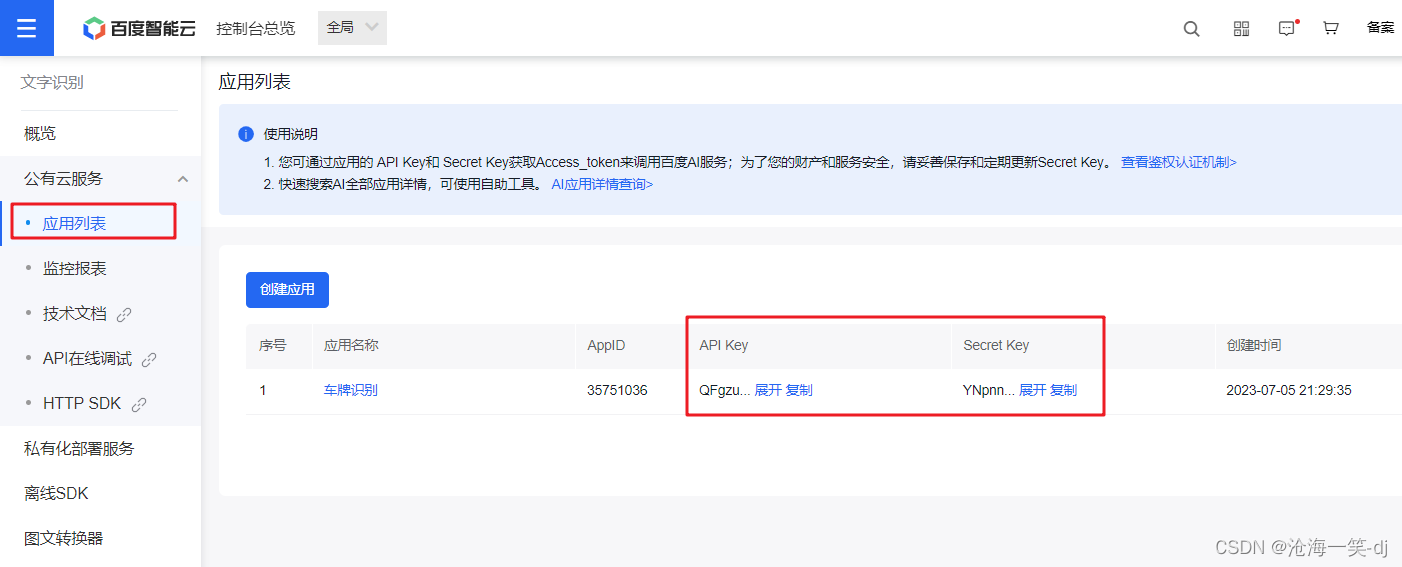
Task: Copy the API Key with 复制
Action: pyautogui.click(x=799, y=390)
